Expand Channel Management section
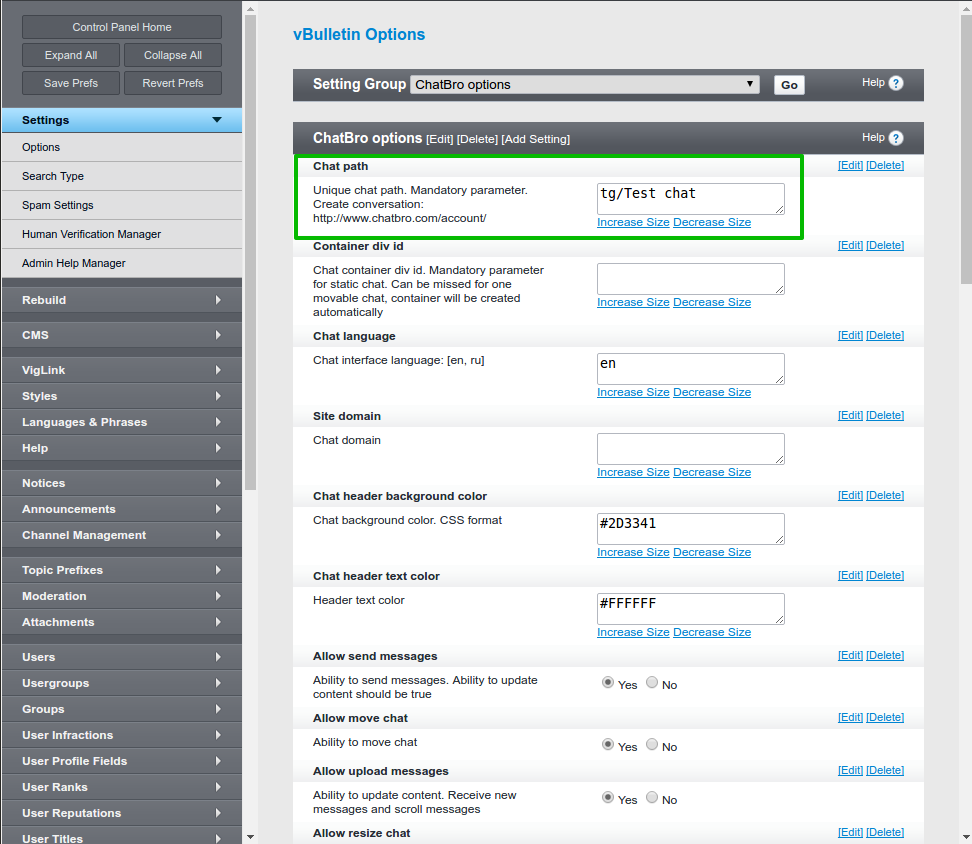The height and width of the screenshot is (844, 972). [122, 535]
